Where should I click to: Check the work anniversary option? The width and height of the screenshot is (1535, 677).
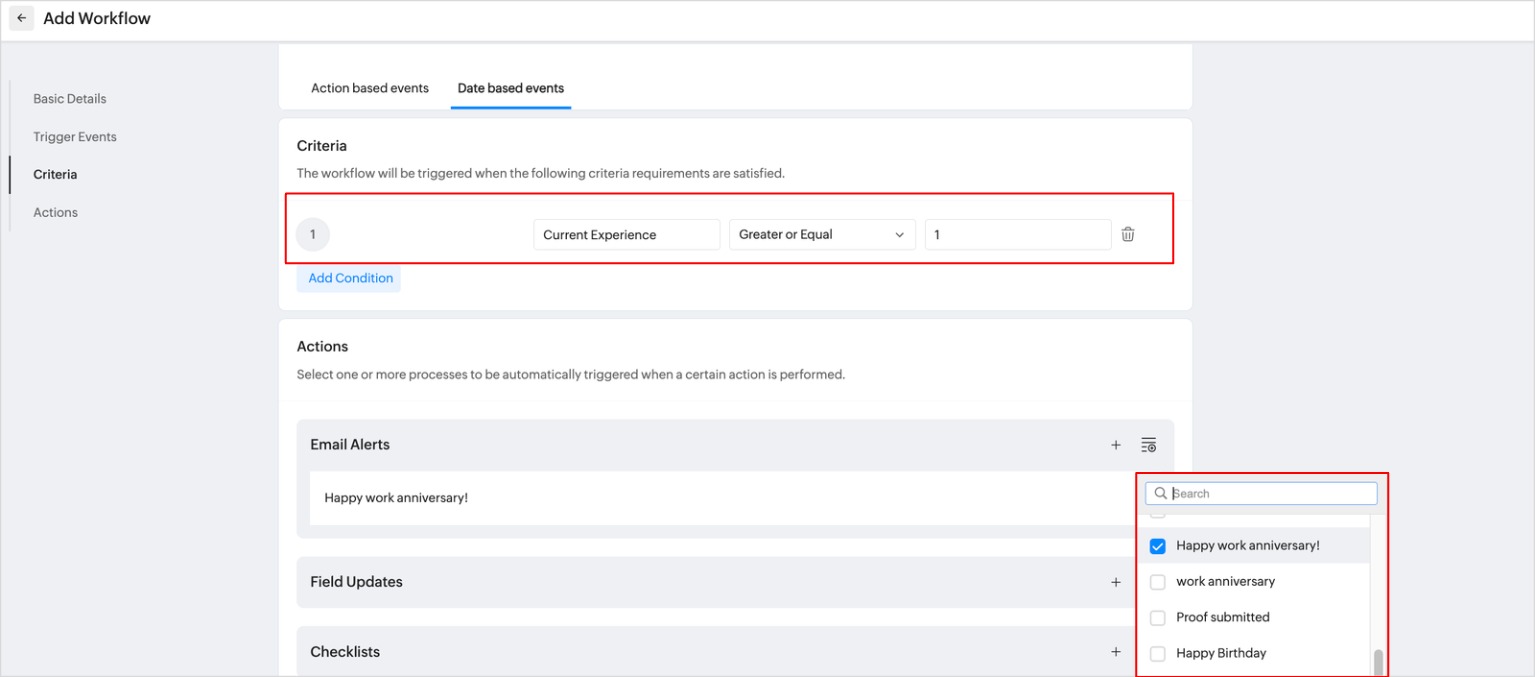tap(1158, 582)
